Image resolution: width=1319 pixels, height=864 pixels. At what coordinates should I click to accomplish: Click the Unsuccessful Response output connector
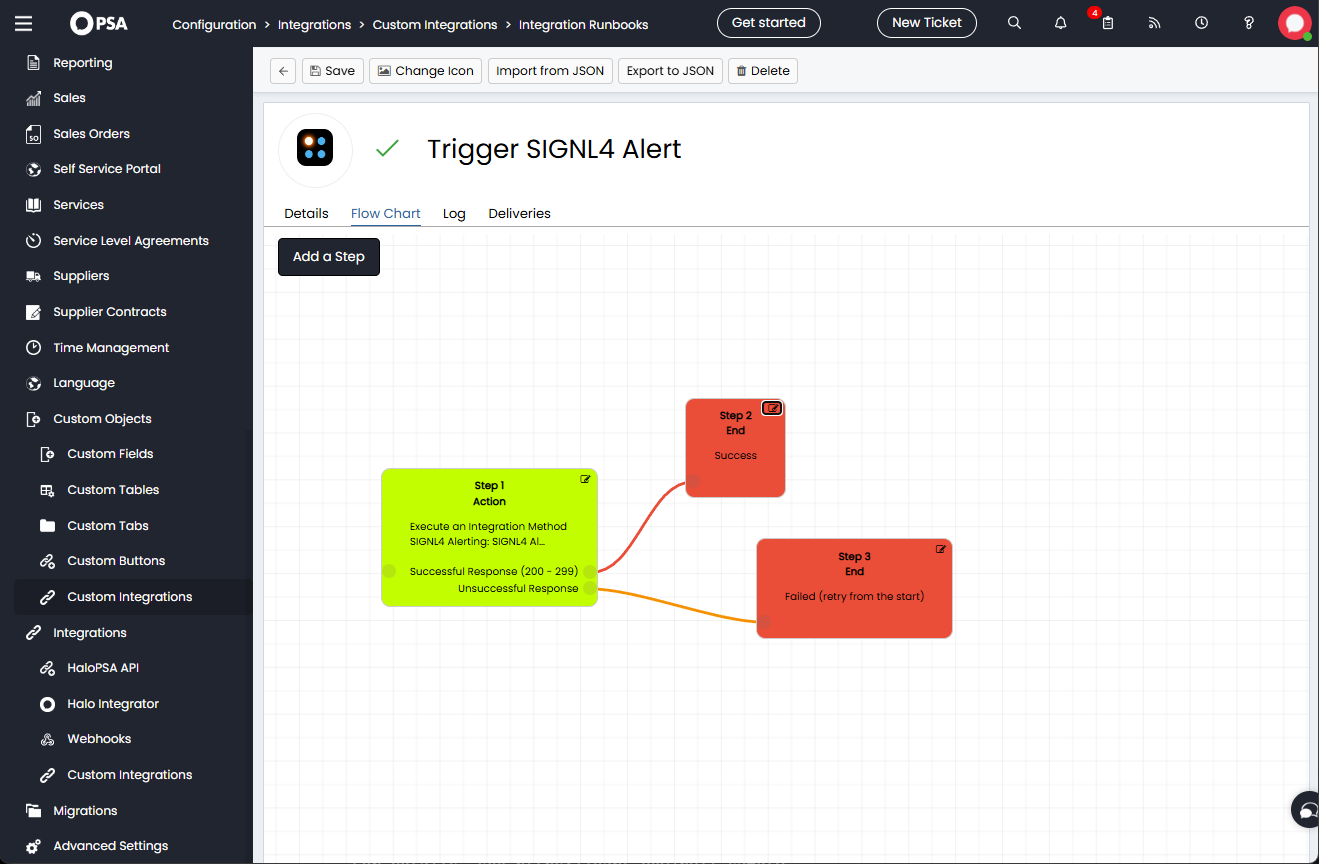click(x=590, y=588)
